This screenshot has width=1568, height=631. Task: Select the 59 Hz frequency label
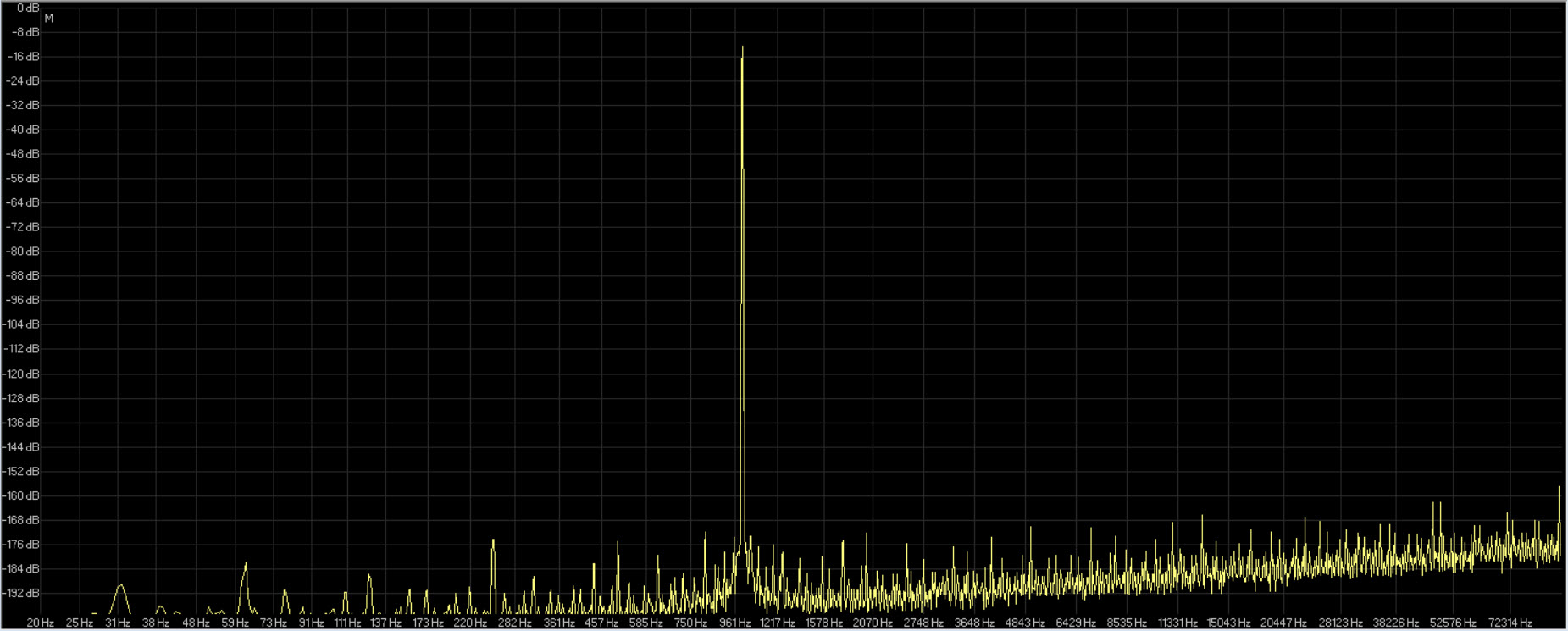tap(235, 623)
